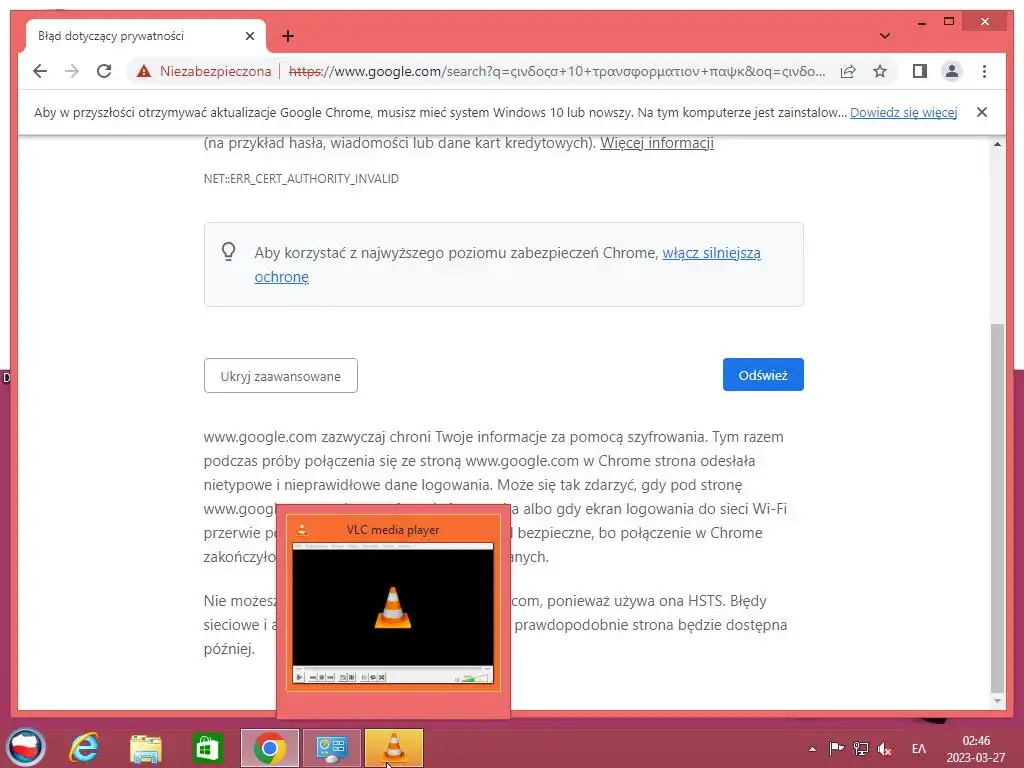Open the Control Panel taskbar icon
The width and height of the screenshot is (1024, 768).
(x=331, y=748)
